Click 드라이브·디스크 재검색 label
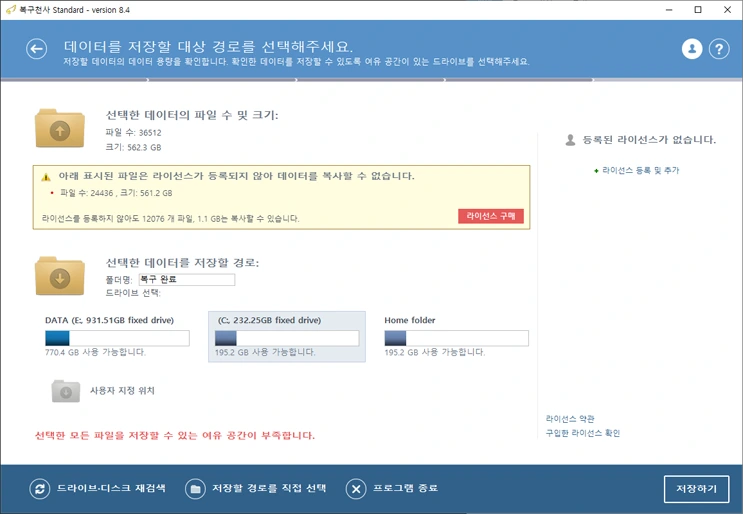 coord(111,488)
